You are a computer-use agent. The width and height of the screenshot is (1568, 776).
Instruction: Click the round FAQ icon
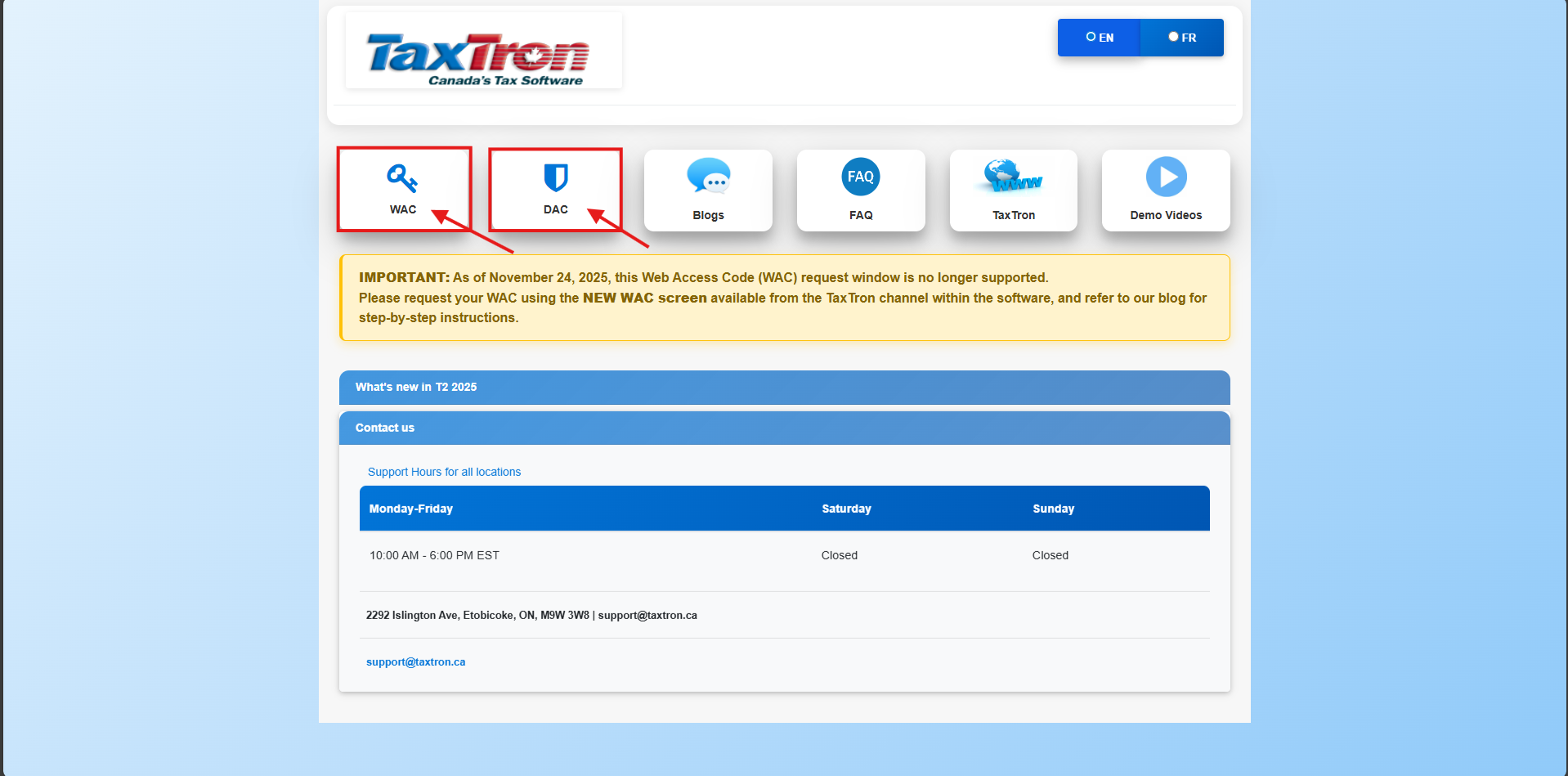860,177
